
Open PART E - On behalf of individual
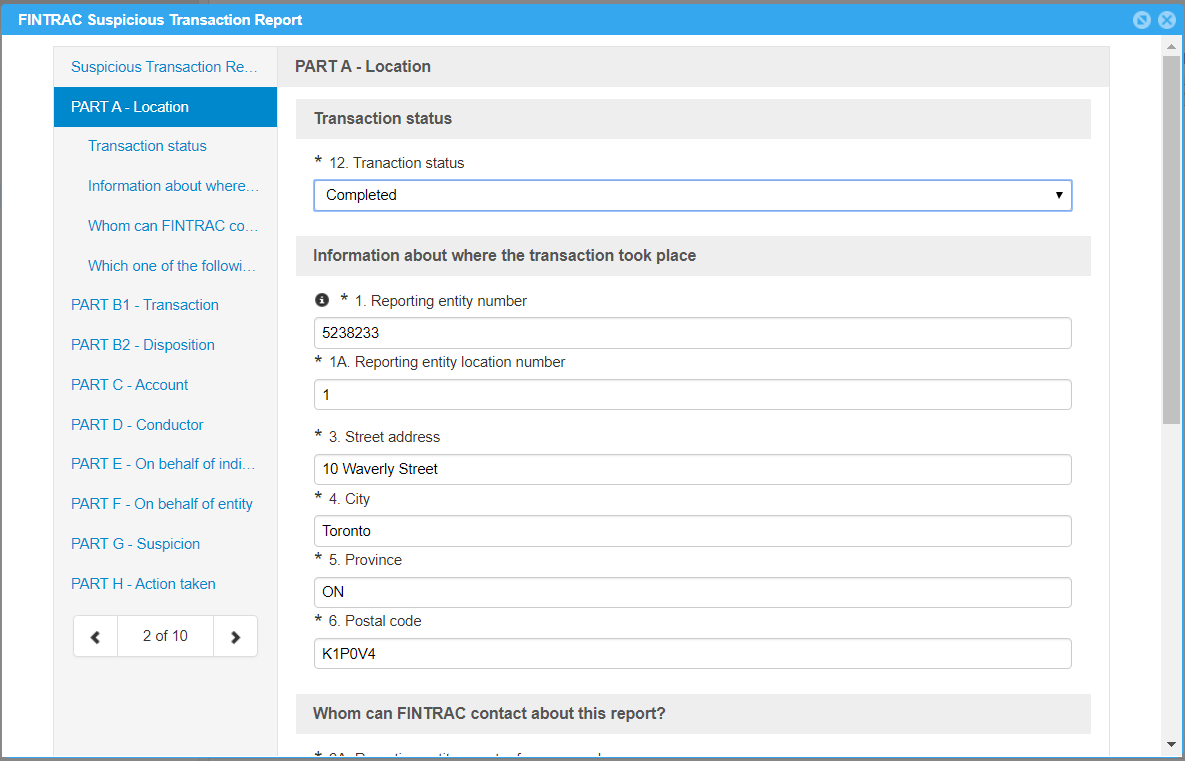click(x=163, y=464)
